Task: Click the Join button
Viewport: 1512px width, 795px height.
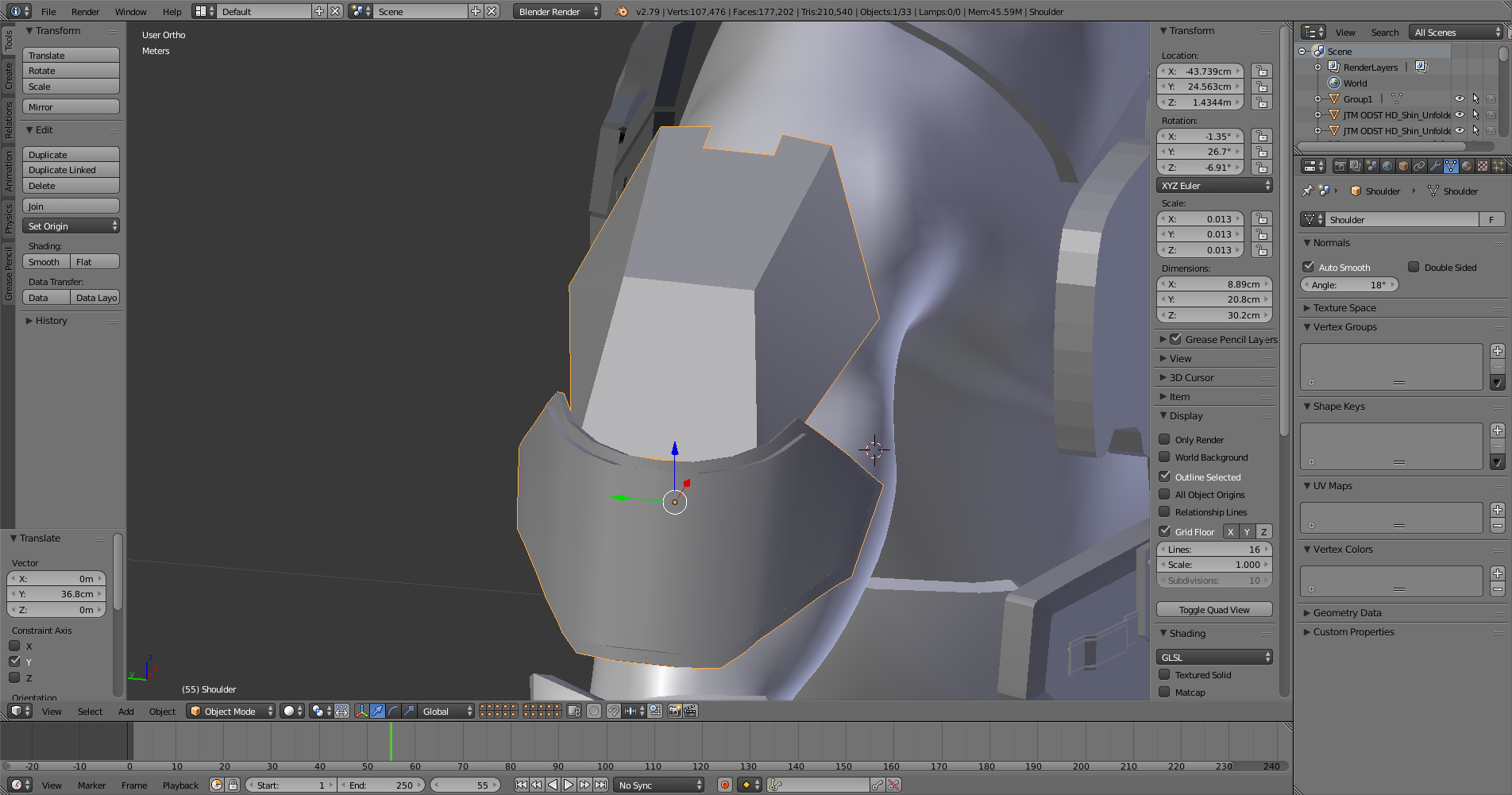Action: [71, 206]
